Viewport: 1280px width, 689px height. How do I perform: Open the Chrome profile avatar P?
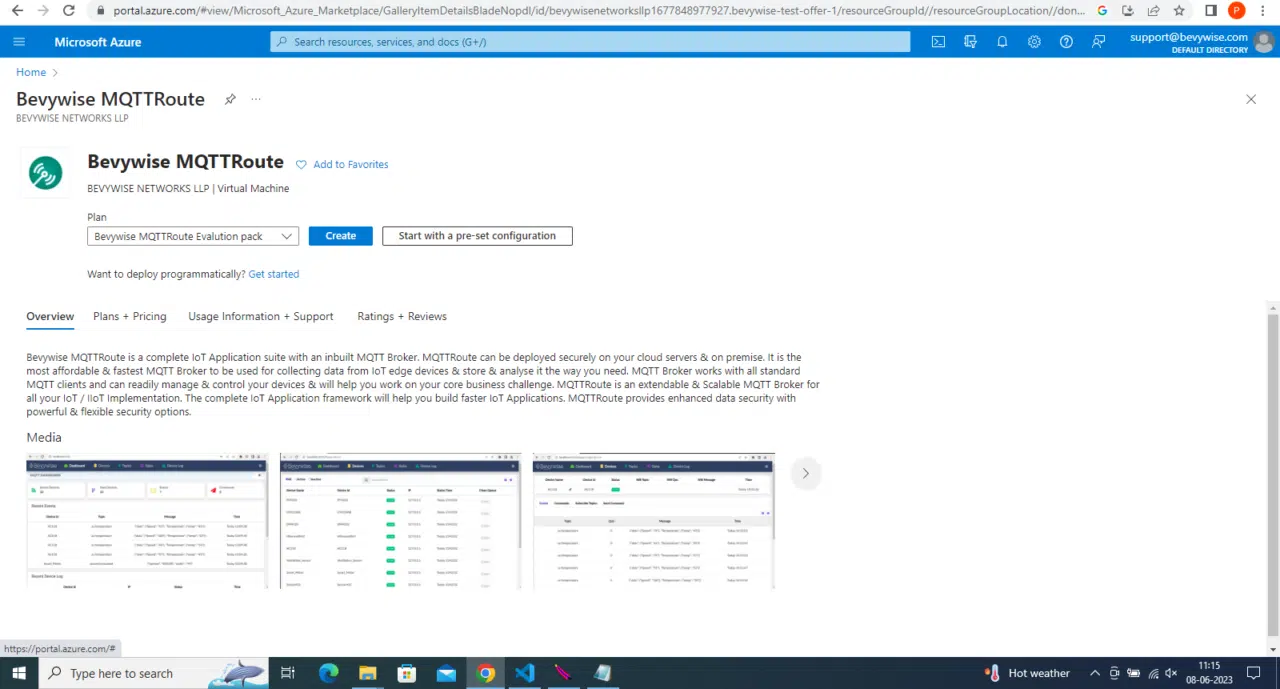coord(1237,10)
